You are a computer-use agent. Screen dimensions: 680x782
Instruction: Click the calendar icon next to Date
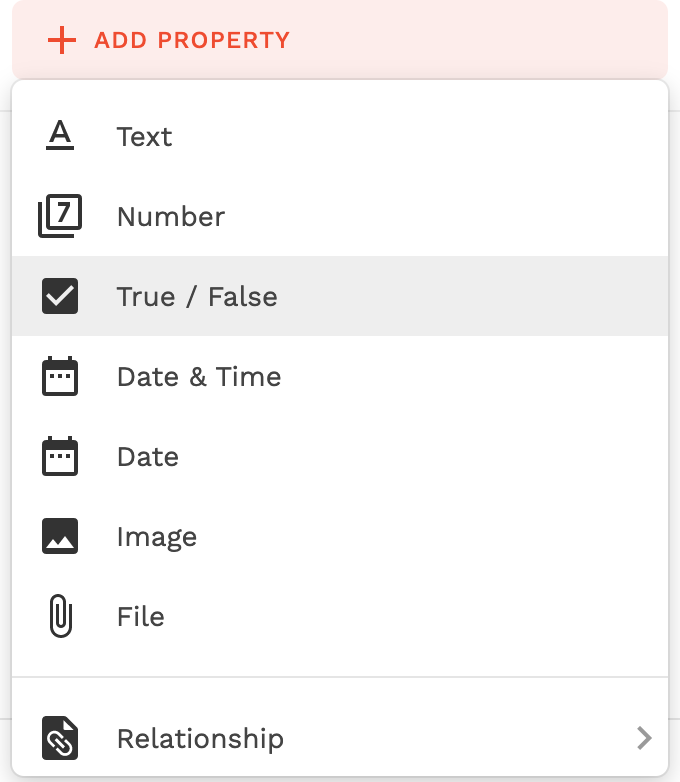click(x=60, y=456)
